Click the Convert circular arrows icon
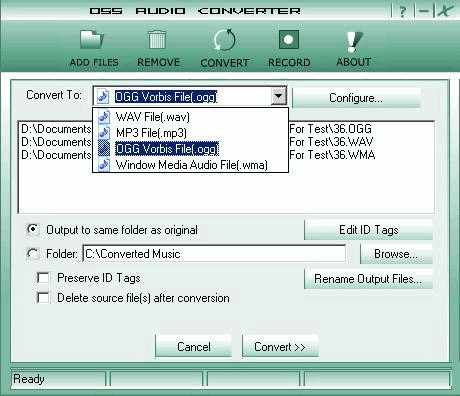Viewport: 460px width, 396px height. coord(224,40)
